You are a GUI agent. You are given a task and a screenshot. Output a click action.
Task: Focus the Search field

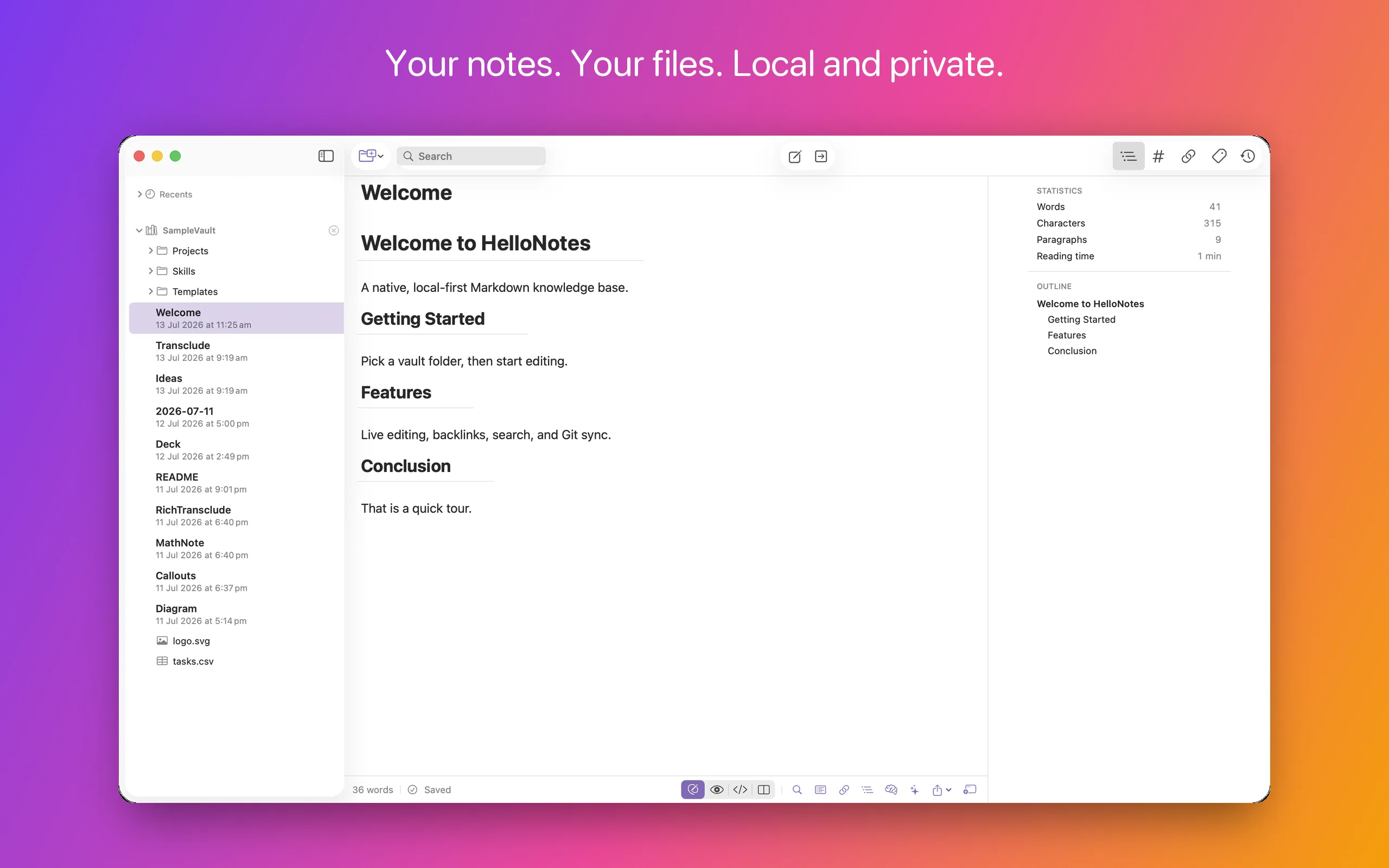pyautogui.click(x=470, y=156)
